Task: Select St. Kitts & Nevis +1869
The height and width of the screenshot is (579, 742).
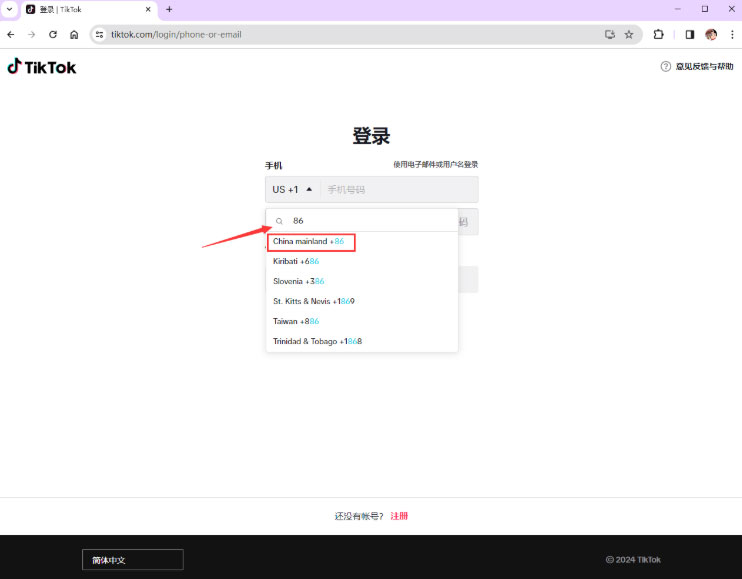Action: [362, 301]
